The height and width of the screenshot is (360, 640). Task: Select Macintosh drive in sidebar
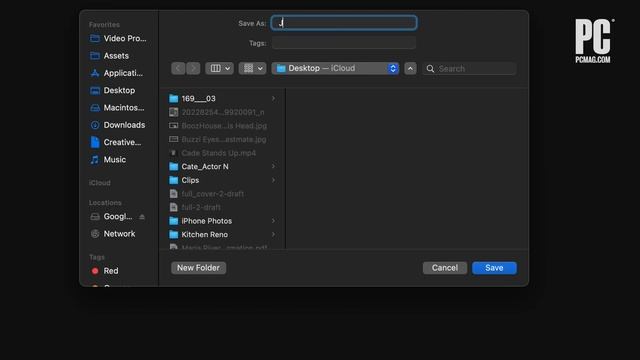117,108
